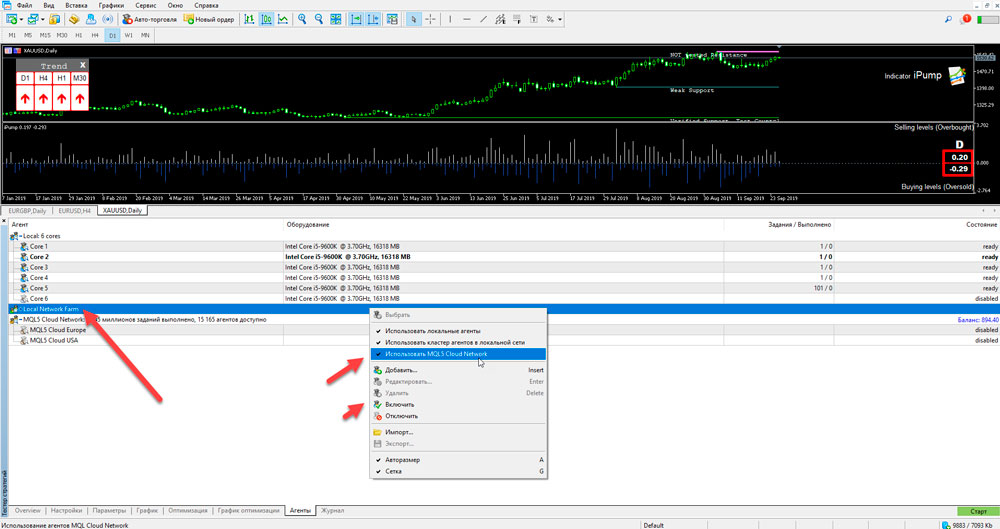Switch chart to line chart view

(x=283, y=19)
